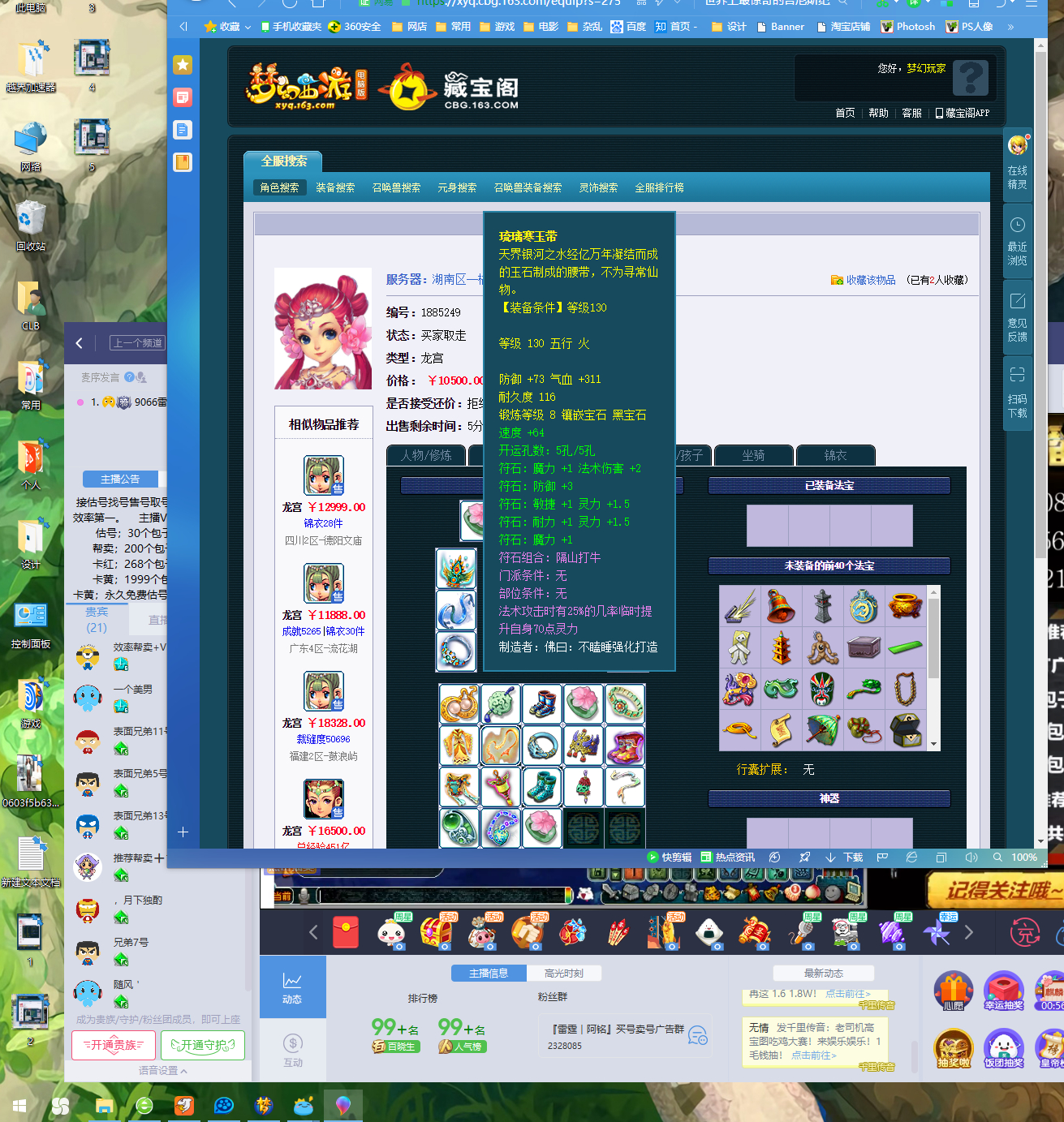The image size is (1064, 1122).
Task: Open the 抽奖啦 lottery chest icon
Action: (x=954, y=1048)
